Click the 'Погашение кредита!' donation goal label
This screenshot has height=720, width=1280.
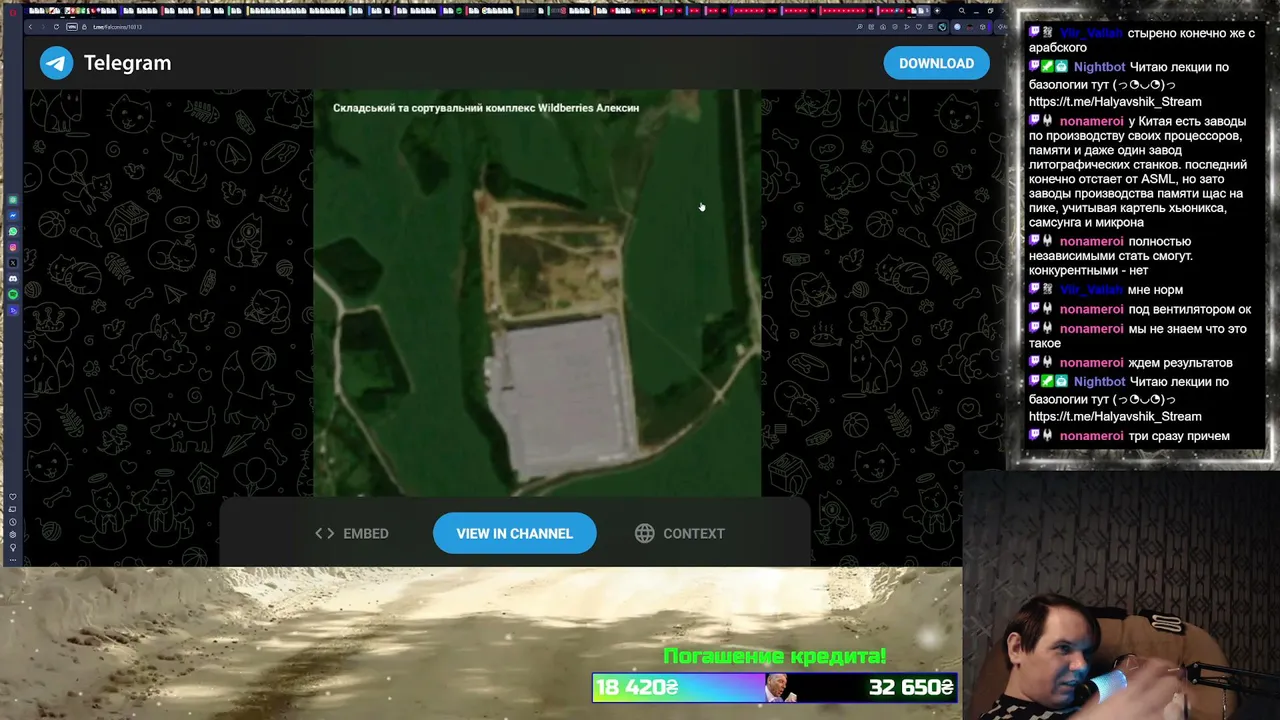(775, 657)
